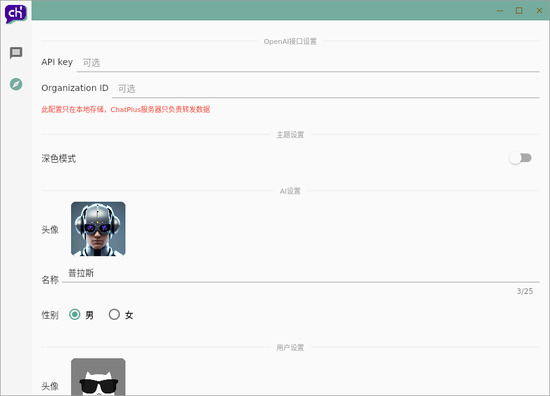The width and height of the screenshot is (550, 396).
Task: Click the API key label
Action: [x=57, y=62]
